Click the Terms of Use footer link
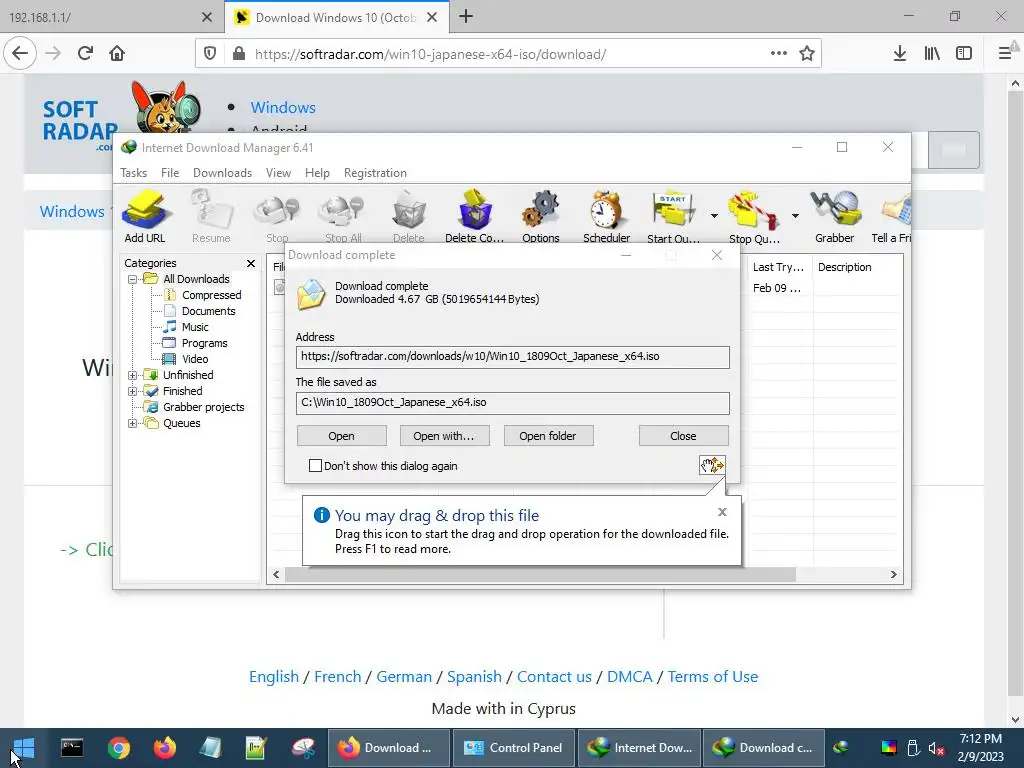This screenshot has width=1024, height=768. tap(712, 677)
